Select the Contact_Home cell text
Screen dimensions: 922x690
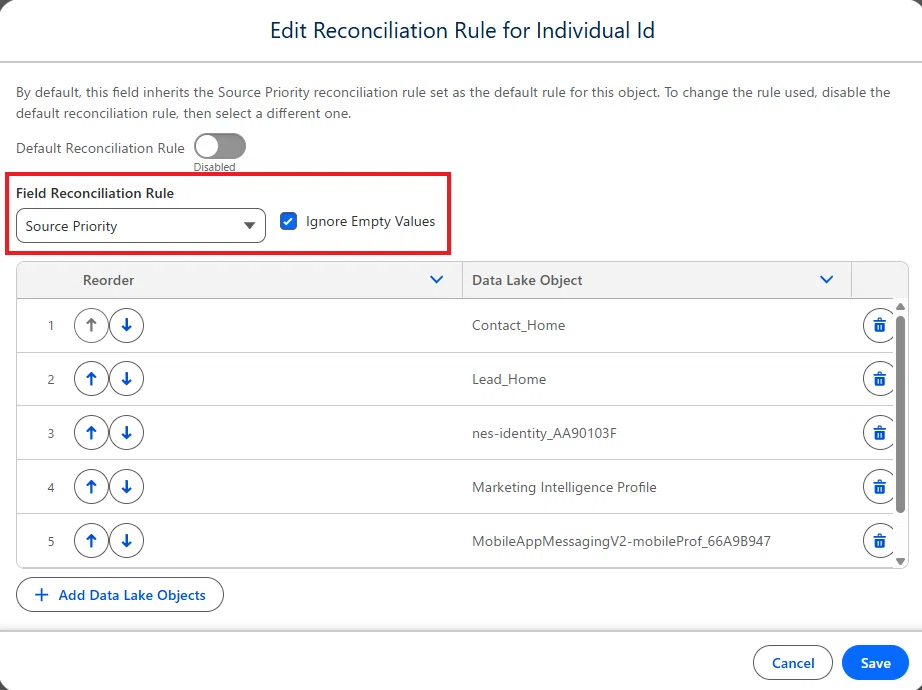pyautogui.click(x=518, y=325)
